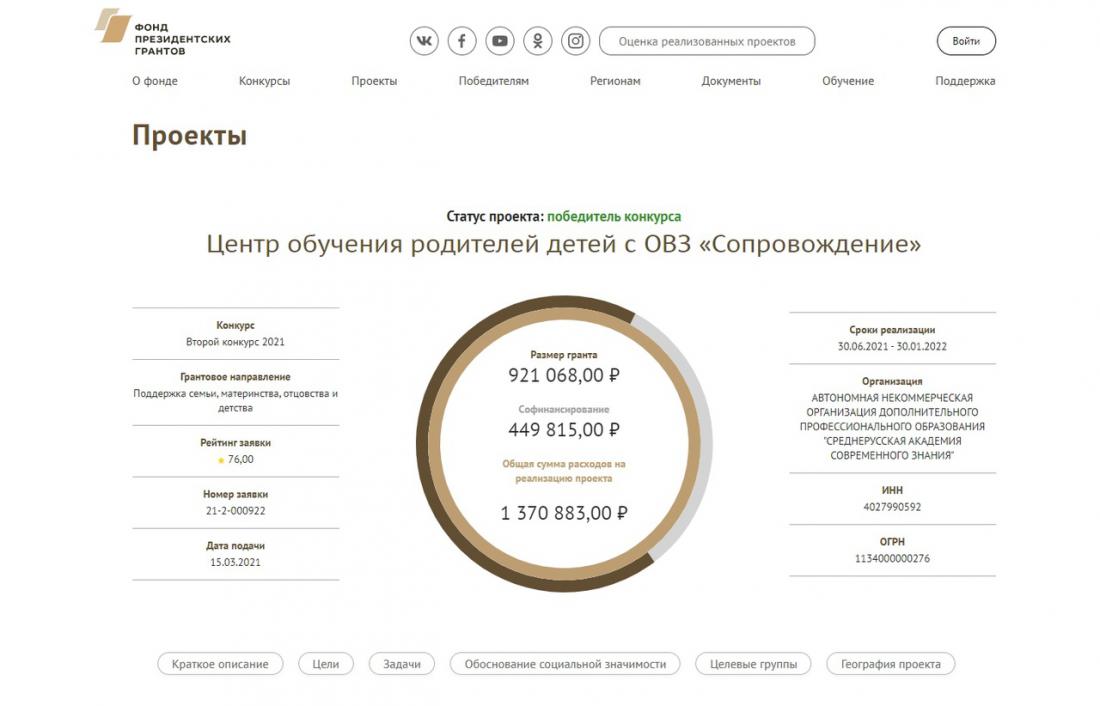Click the Сроки реализации label
This screenshot has width=1100, height=706.
tap(892, 330)
